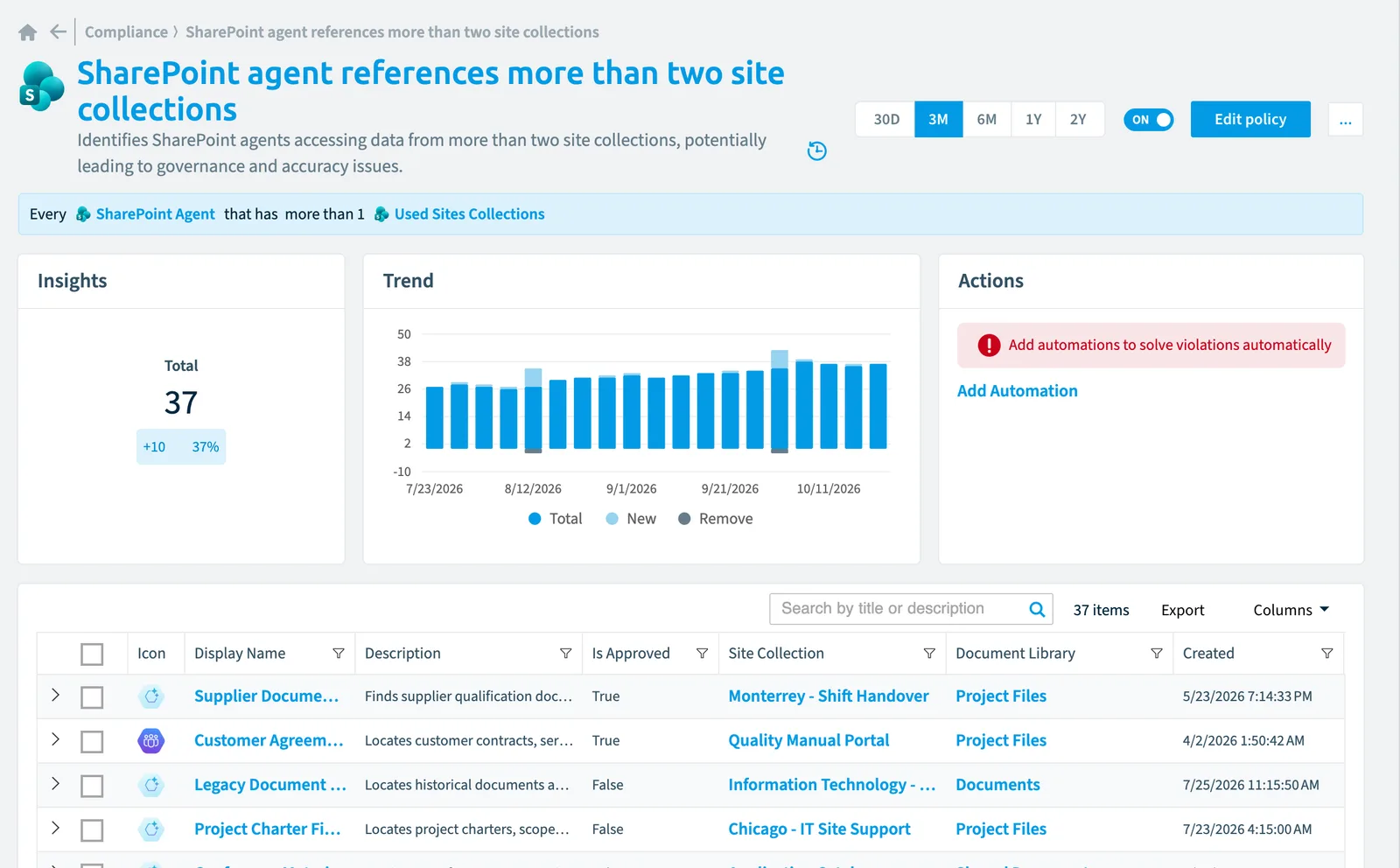Check the select-all header checkbox
Screen dimensions: 1400x868
point(92,654)
